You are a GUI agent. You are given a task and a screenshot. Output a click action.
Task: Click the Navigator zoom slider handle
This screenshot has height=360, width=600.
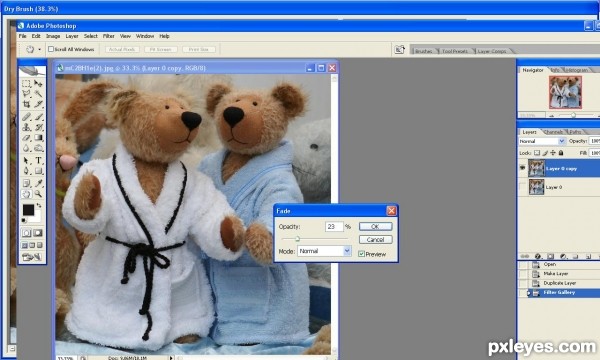[x=573, y=115]
